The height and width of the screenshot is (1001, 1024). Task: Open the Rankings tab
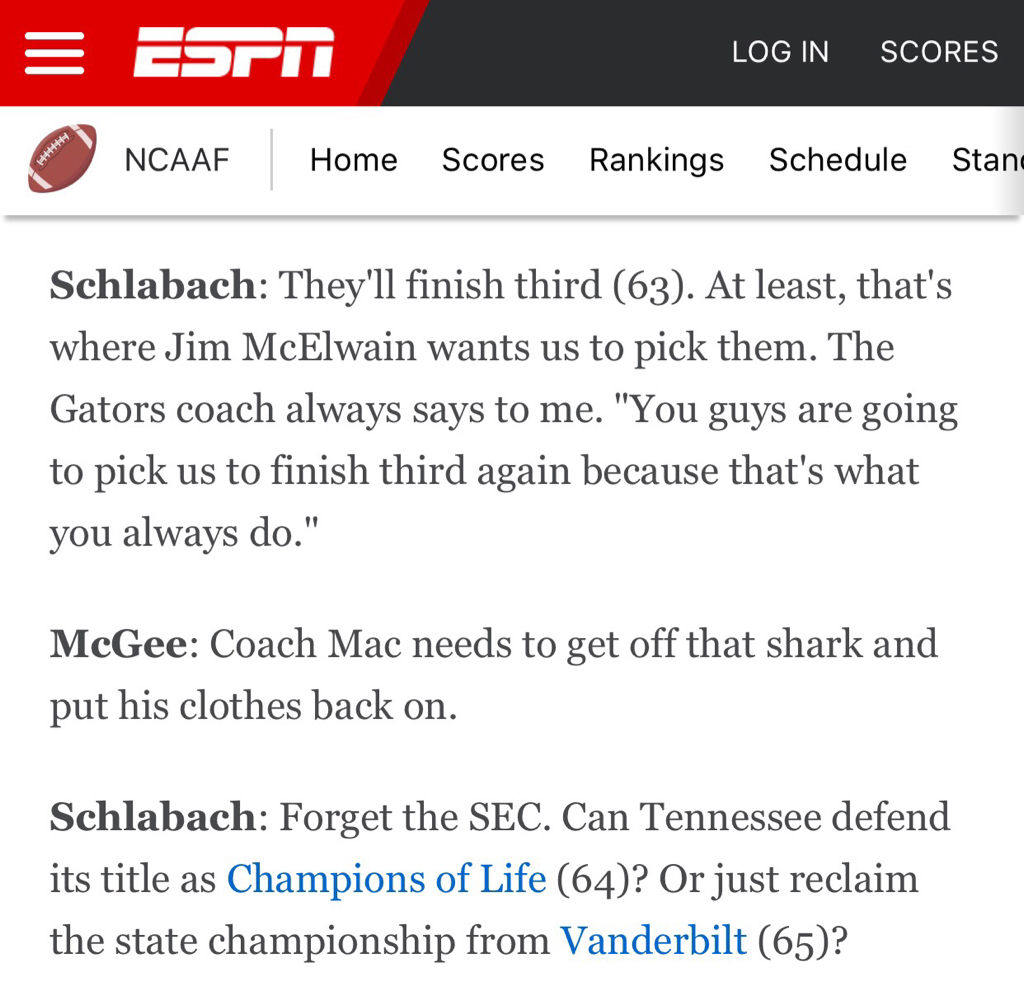pyautogui.click(x=656, y=160)
